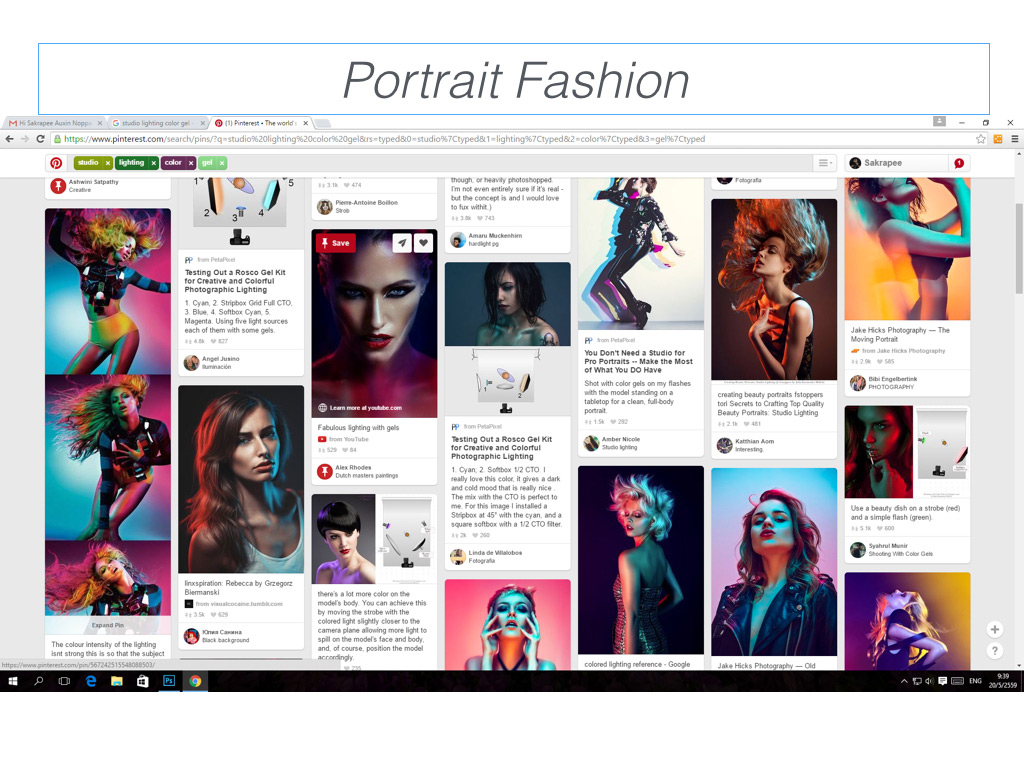Send the pin using paper plane icon
The height and width of the screenshot is (768, 1024).
(402, 243)
